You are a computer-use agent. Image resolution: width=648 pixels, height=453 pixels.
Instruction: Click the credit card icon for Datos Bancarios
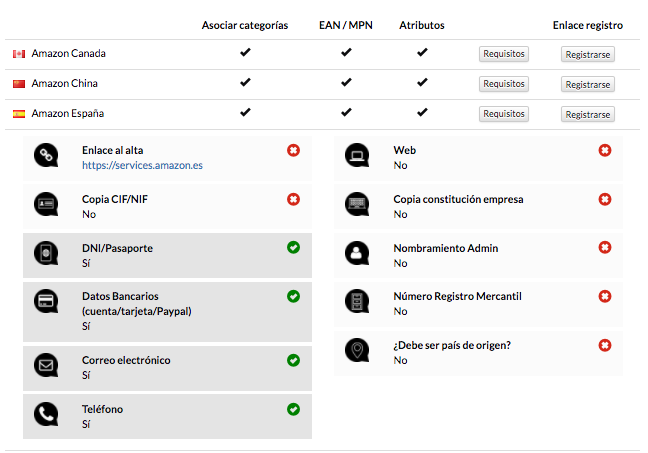click(x=46, y=301)
